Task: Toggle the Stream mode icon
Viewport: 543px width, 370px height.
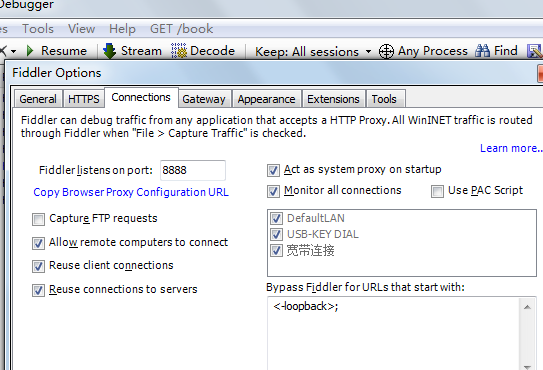Action: [109, 51]
